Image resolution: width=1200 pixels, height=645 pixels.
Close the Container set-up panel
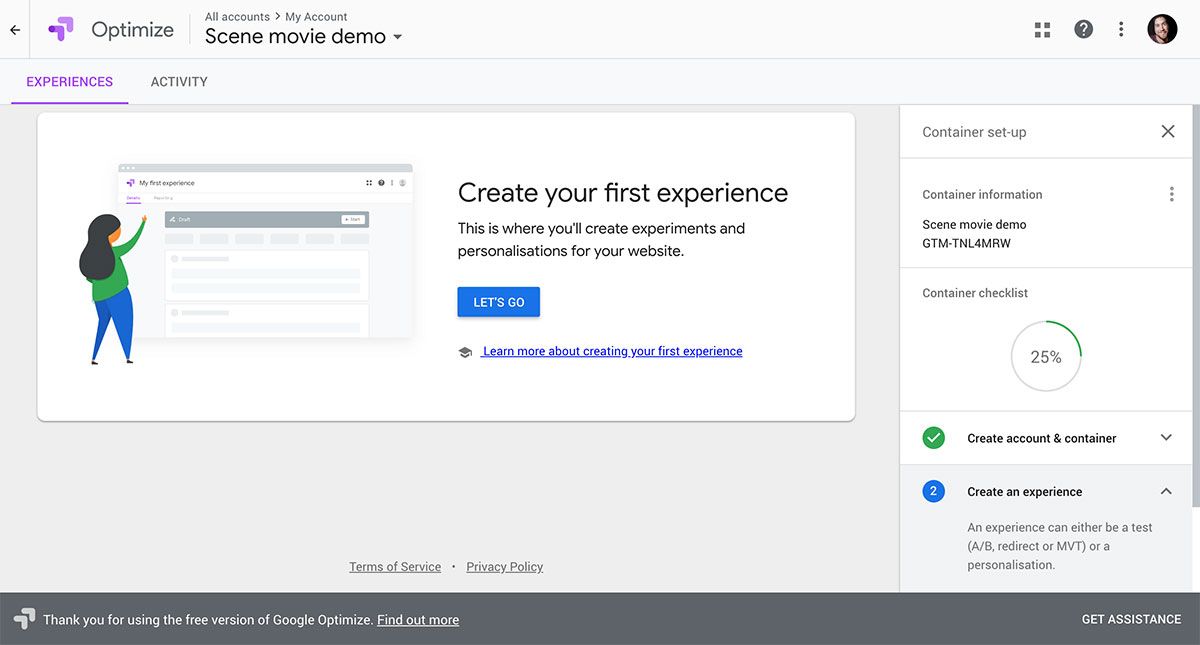(x=1167, y=131)
